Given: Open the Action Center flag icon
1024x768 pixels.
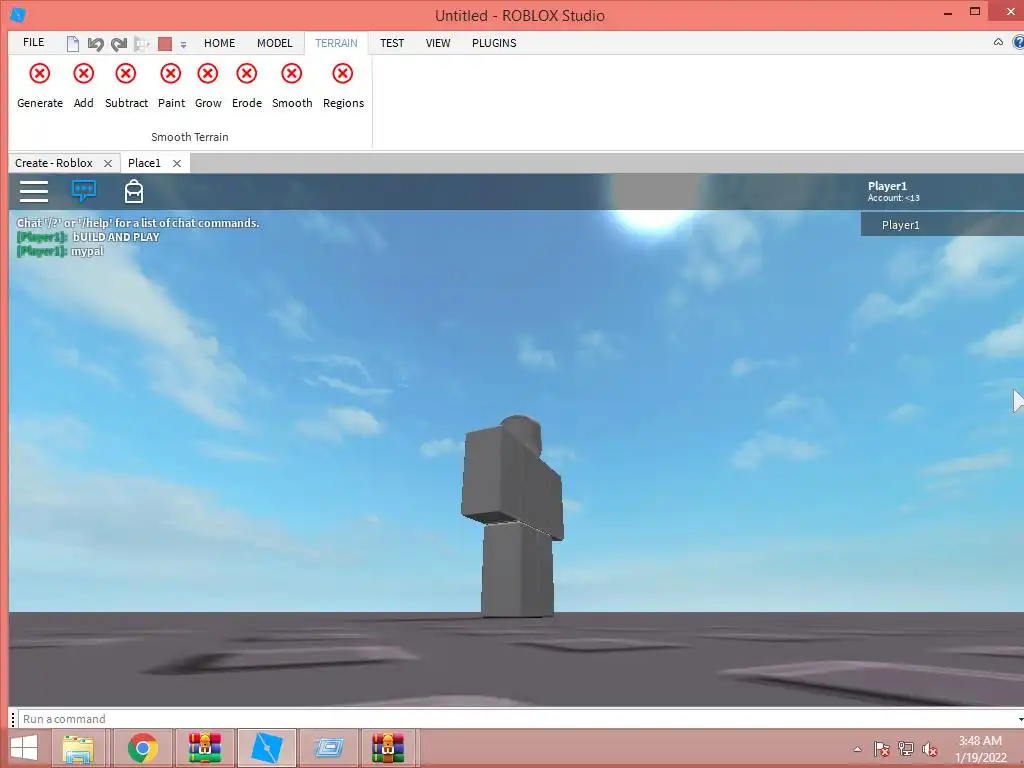Looking at the screenshot, I should (x=881, y=749).
